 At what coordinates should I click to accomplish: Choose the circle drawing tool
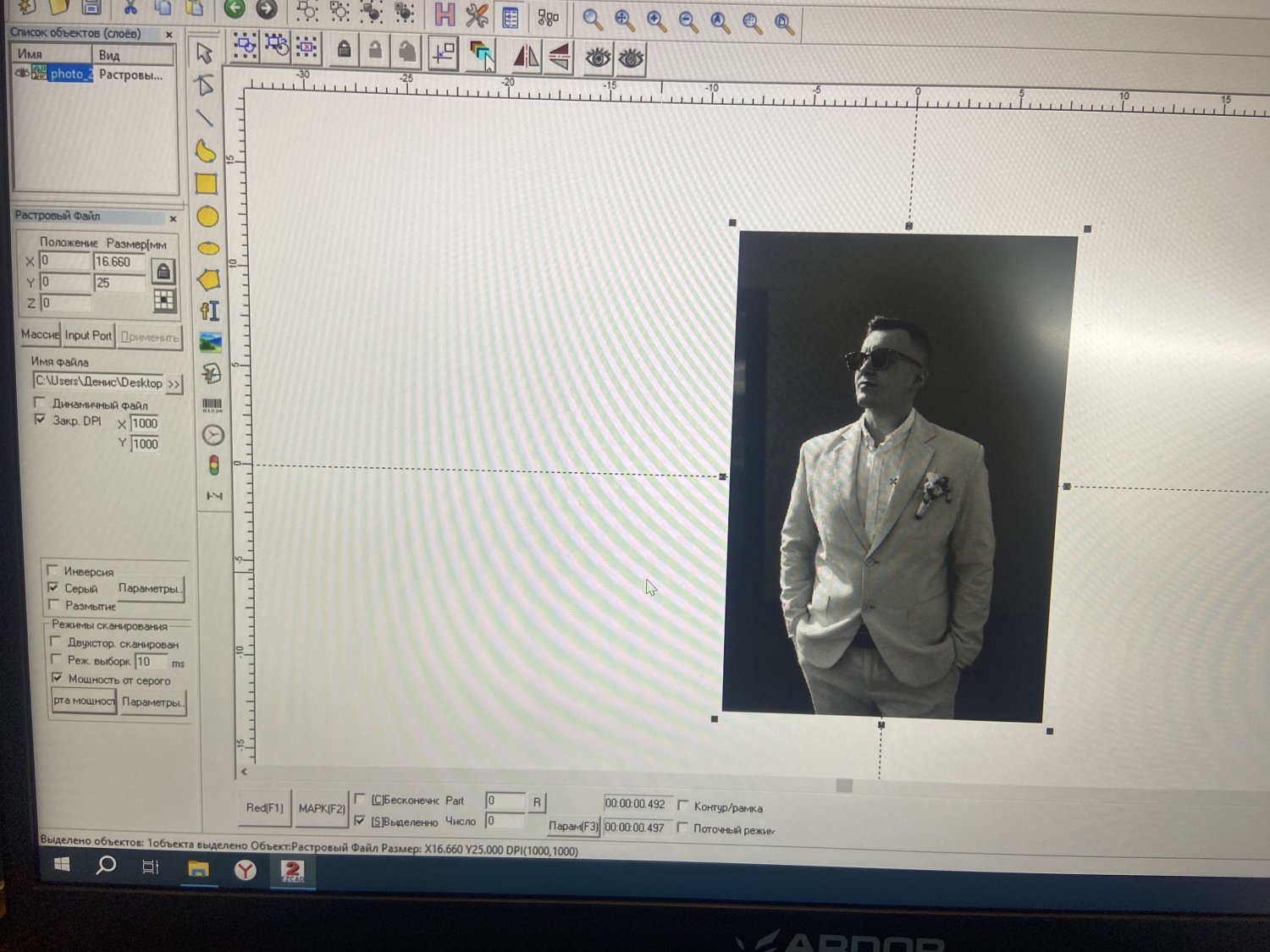pos(207,217)
